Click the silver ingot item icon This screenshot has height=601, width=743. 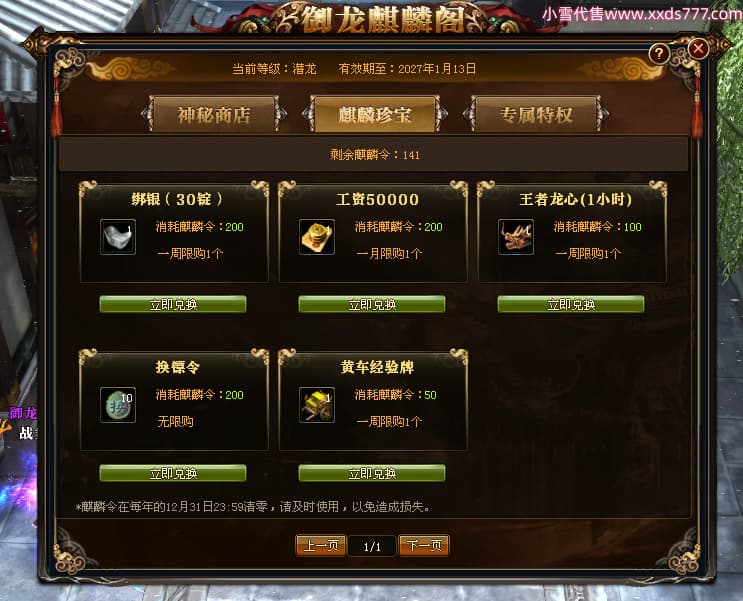[x=118, y=237]
